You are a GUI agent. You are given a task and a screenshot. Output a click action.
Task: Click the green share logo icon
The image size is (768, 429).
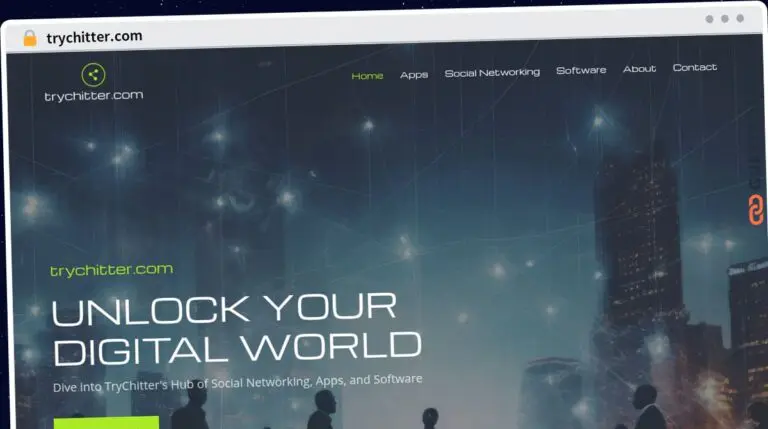(93, 75)
